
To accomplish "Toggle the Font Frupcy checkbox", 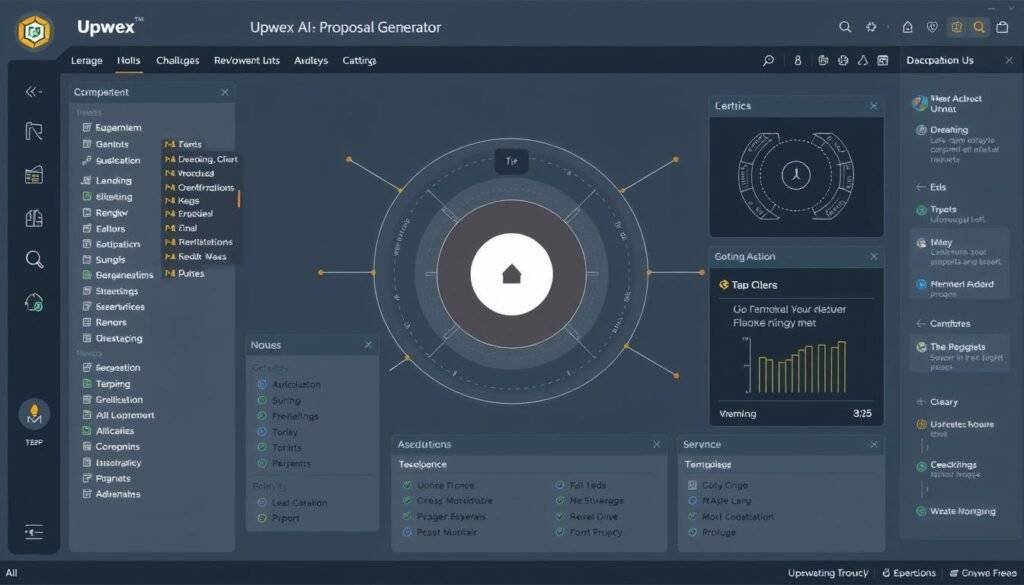I will coord(560,532).
